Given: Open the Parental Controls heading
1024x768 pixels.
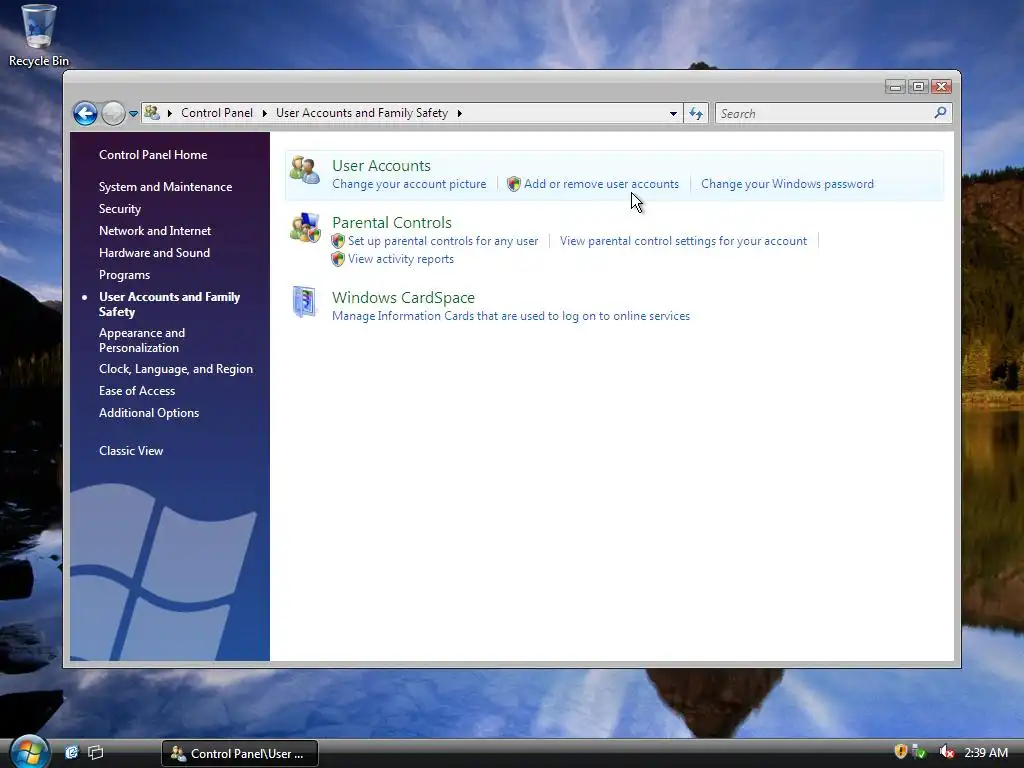Looking at the screenshot, I should pyautogui.click(x=392, y=222).
